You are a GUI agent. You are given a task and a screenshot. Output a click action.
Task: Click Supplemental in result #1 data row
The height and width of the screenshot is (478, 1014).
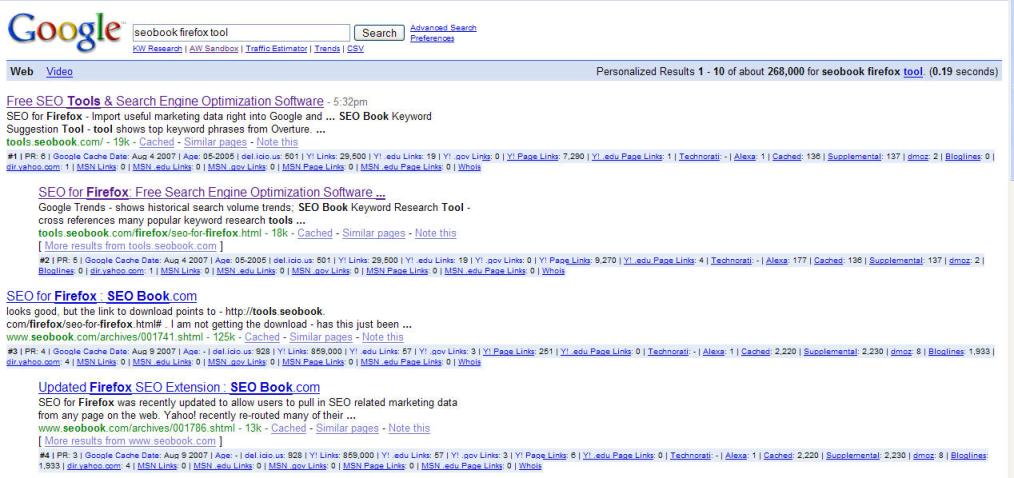tap(854, 157)
